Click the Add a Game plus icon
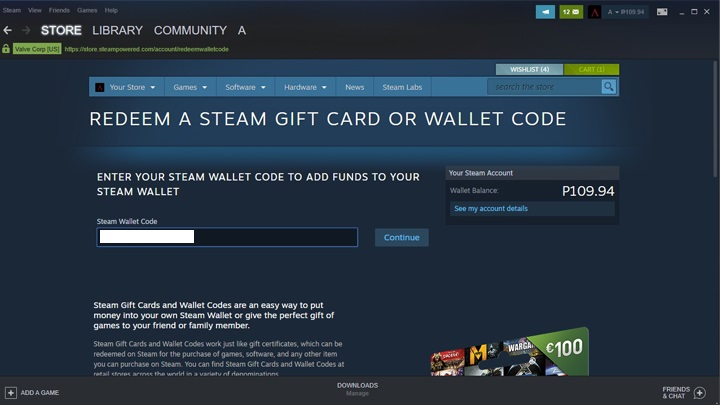The image size is (720, 405). coord(11,393)
